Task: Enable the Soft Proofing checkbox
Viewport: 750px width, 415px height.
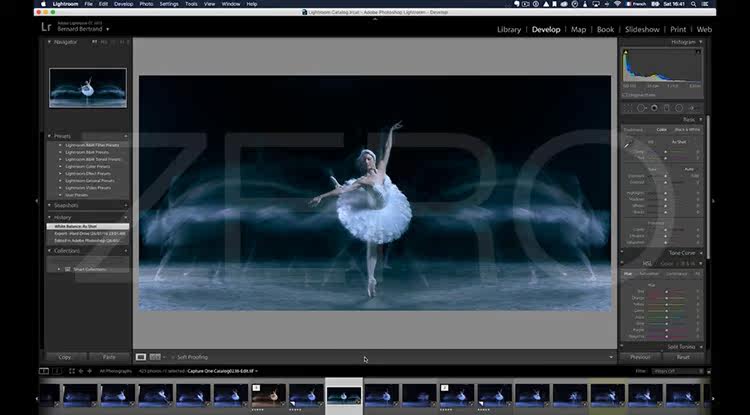Action: 173,357
